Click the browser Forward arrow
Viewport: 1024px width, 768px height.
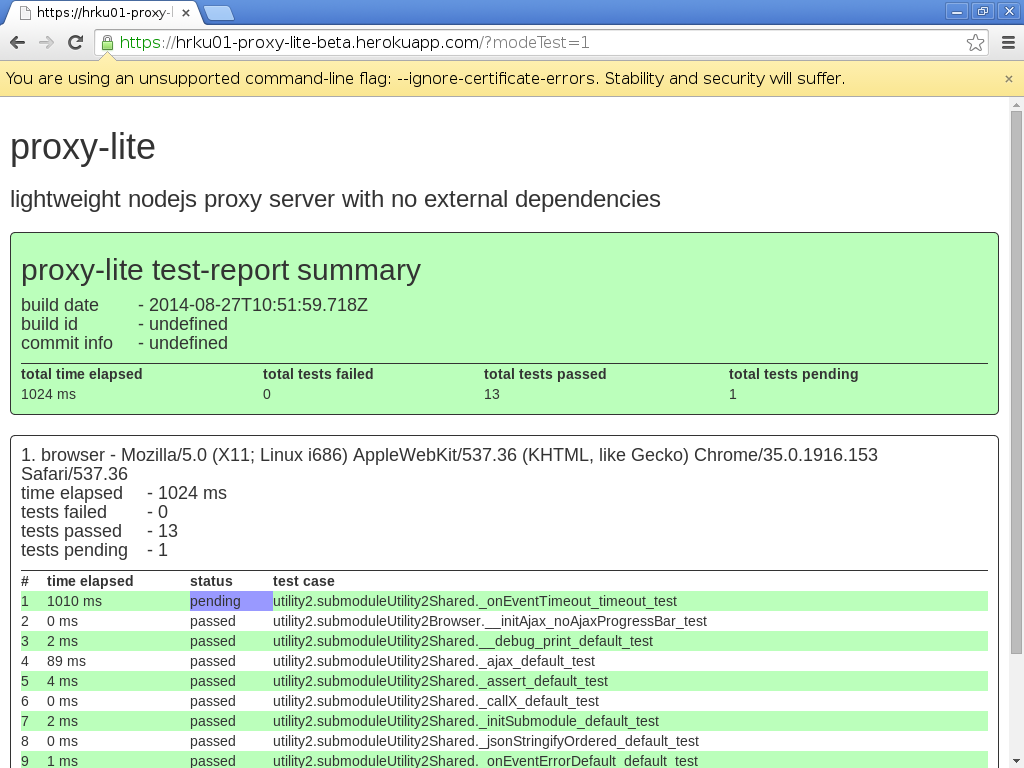pyautogui.click(x=46, y=42)
